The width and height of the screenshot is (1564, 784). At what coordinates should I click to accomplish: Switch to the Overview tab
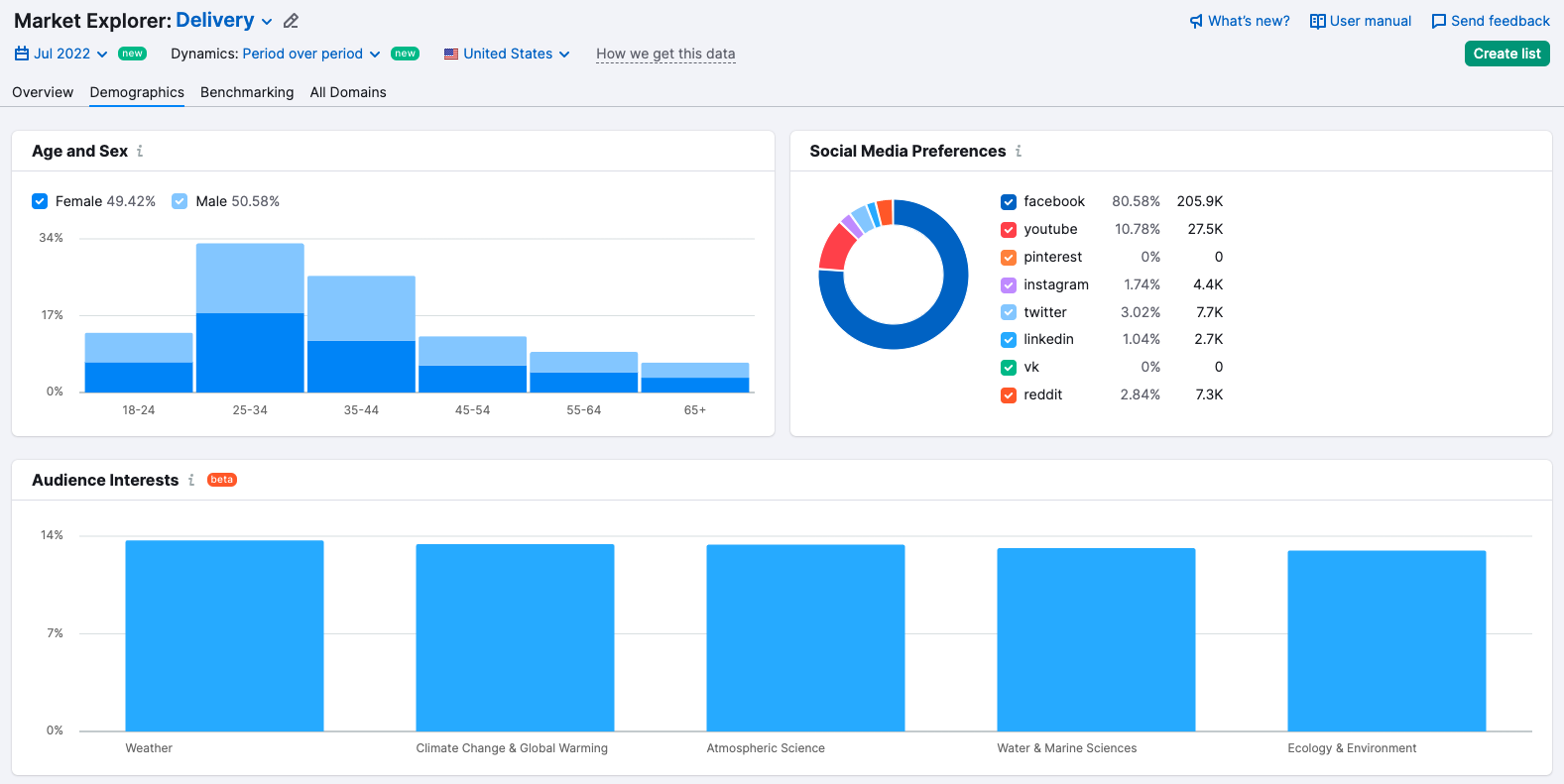point(43,92)
